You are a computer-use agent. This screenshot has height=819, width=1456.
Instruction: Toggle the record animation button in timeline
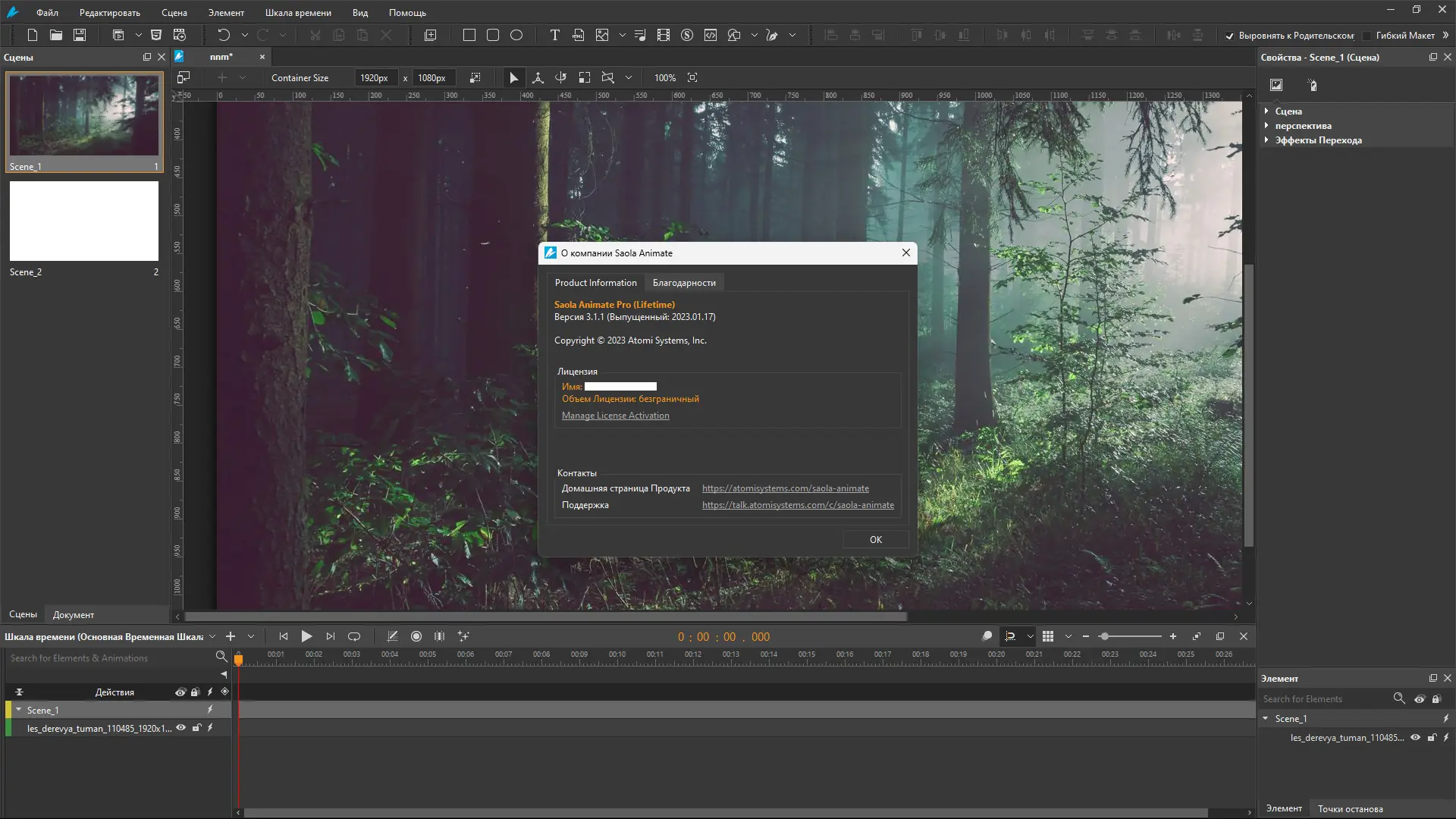pos(416,637)
